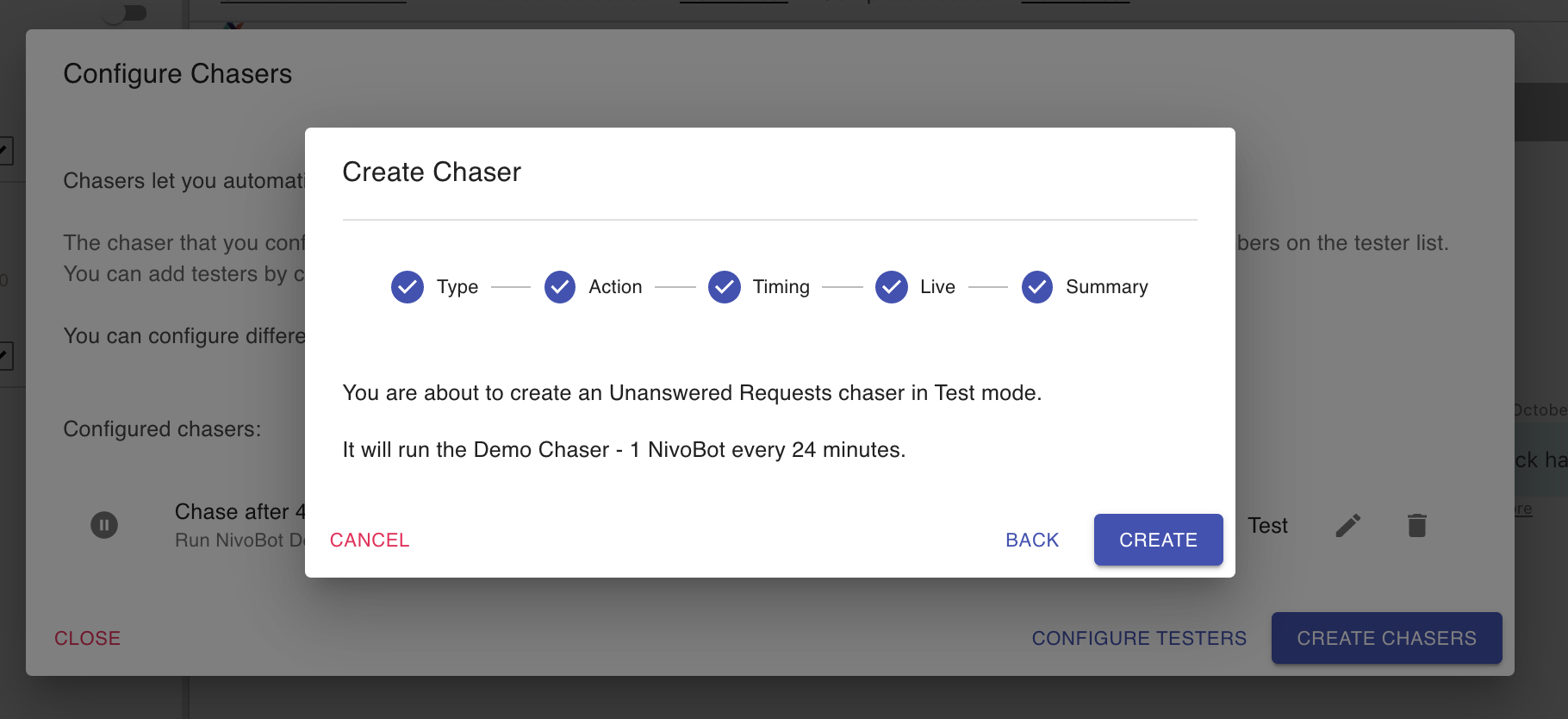Cancel the Create Chaser dialog

point(370,540)
